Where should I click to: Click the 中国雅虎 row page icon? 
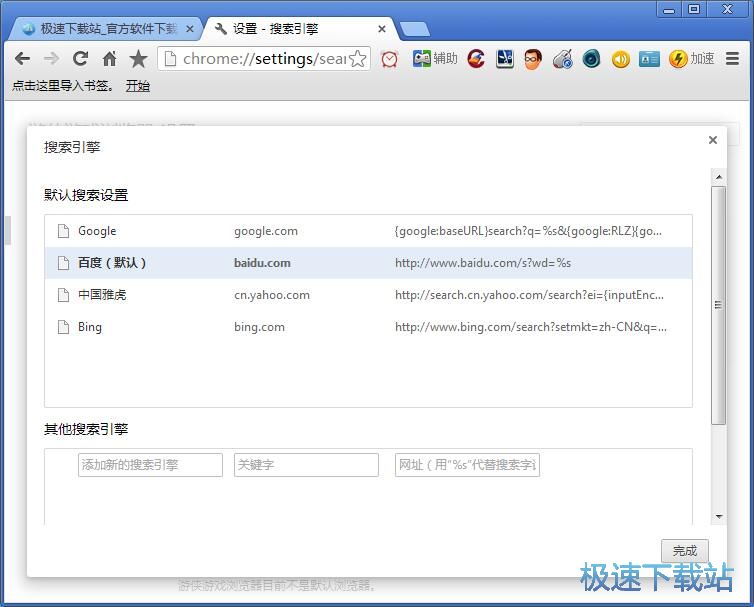[63, 295]
